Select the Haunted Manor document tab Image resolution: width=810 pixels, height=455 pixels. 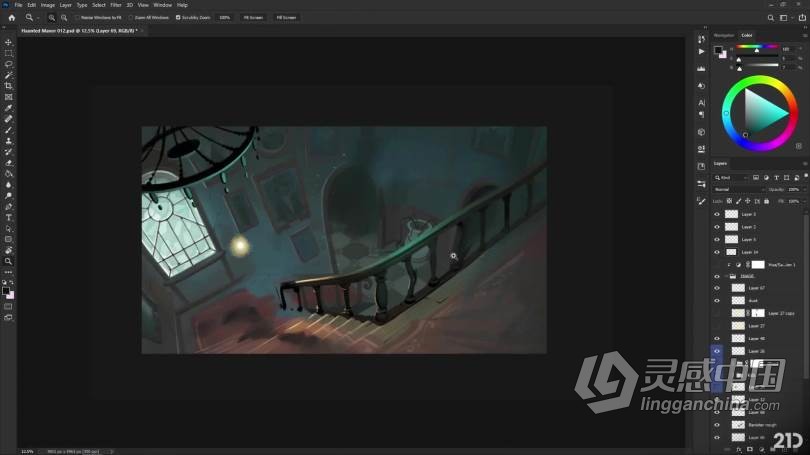tap(79, 31)
